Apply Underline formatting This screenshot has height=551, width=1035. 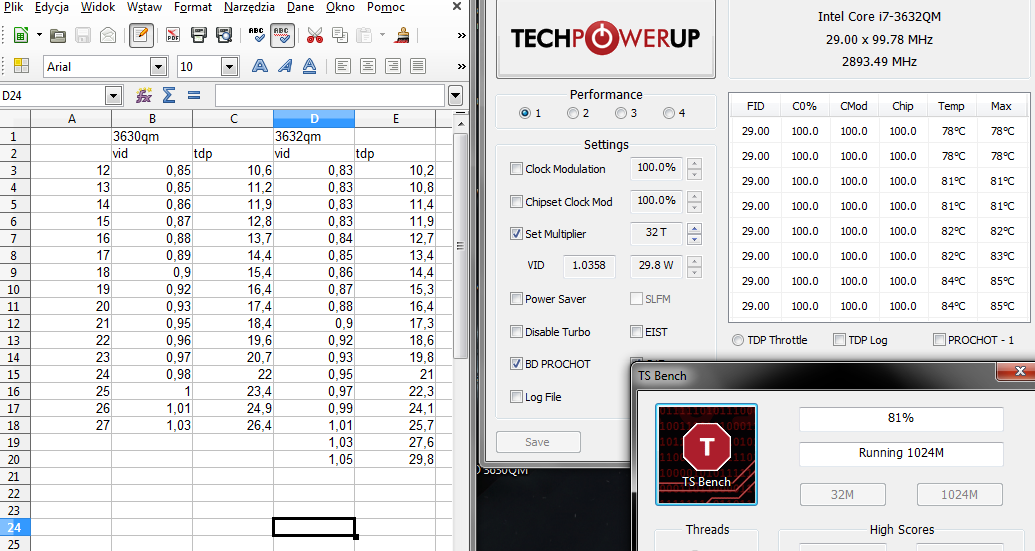tap(310, 66)
